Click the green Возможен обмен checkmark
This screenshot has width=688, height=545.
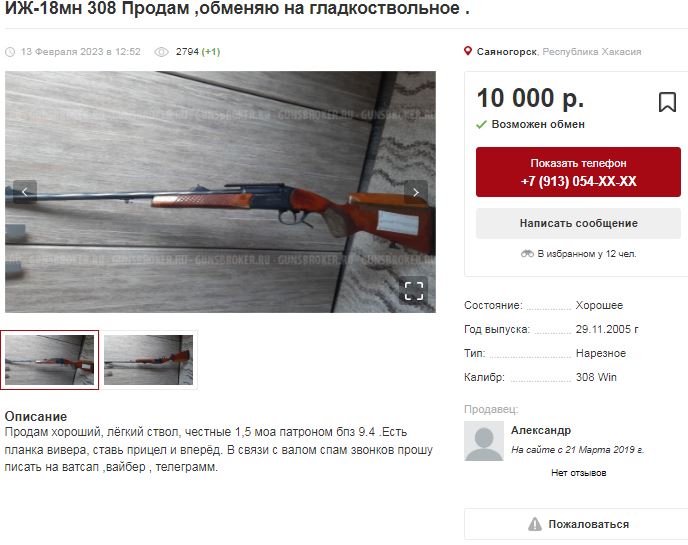pos(481,125)
